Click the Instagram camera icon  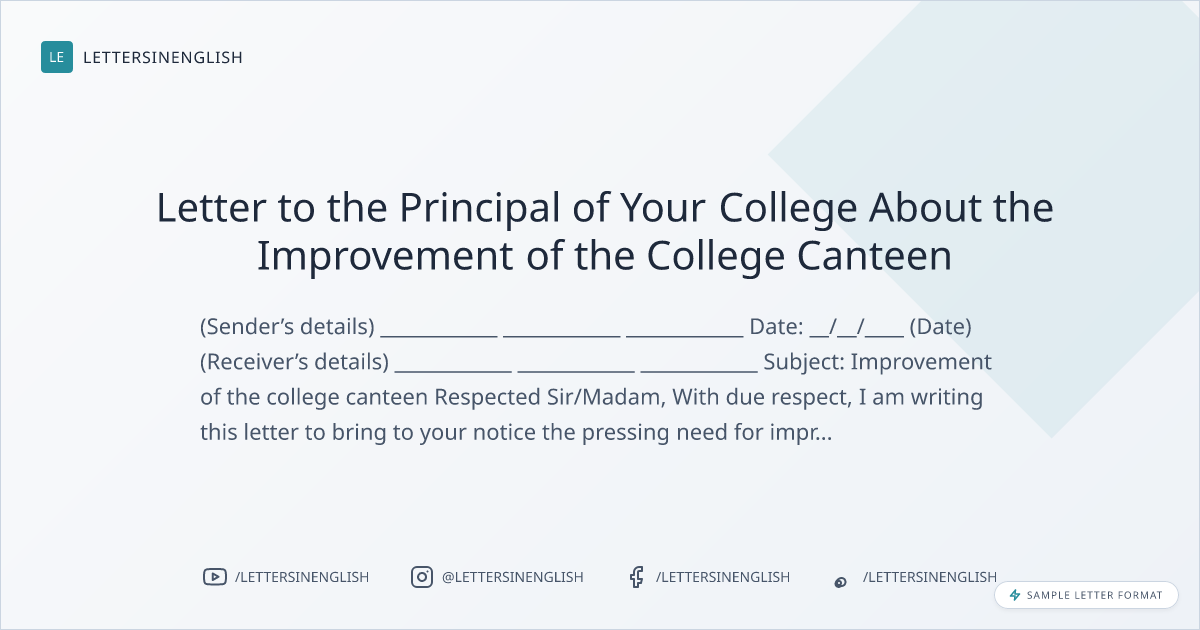[422, 577]
